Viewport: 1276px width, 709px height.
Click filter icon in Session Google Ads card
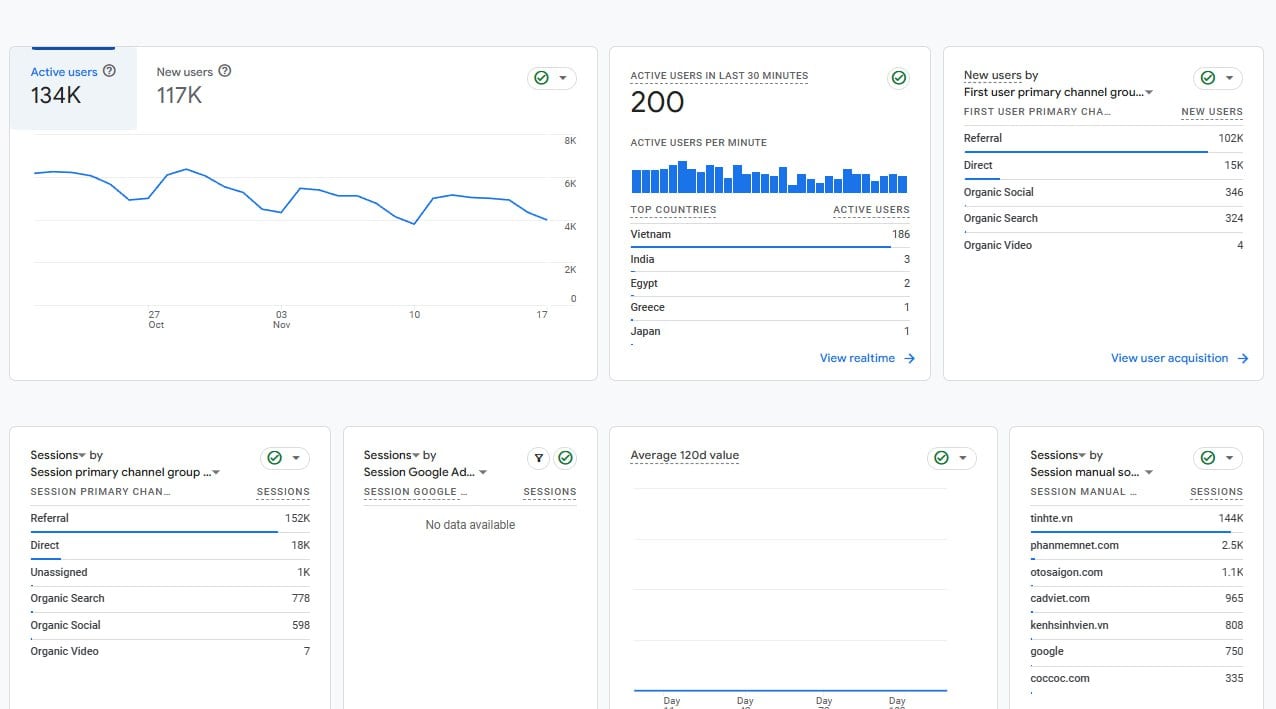pos(539,458)
